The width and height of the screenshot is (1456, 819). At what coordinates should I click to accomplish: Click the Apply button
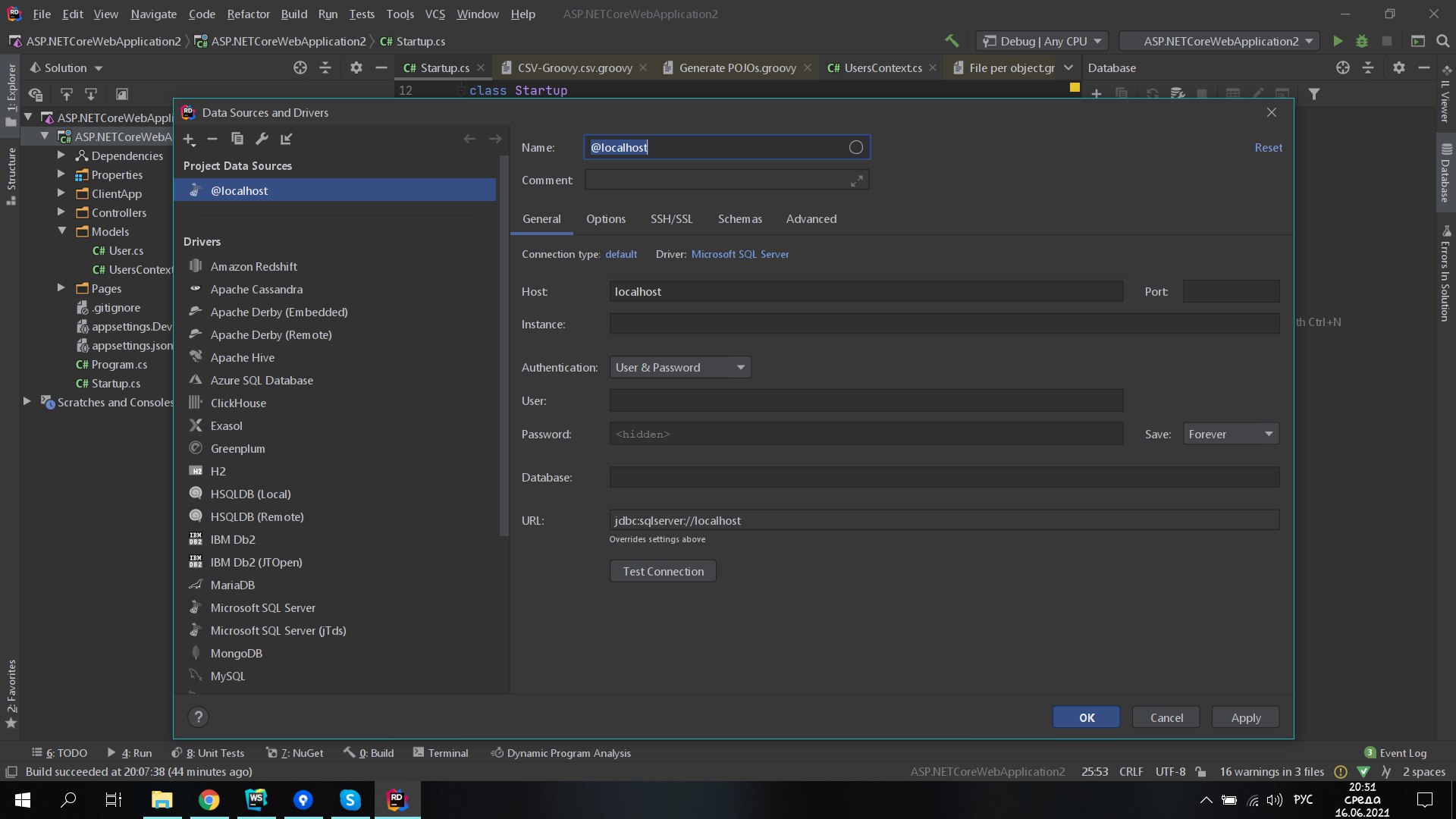coord(1245,717)
